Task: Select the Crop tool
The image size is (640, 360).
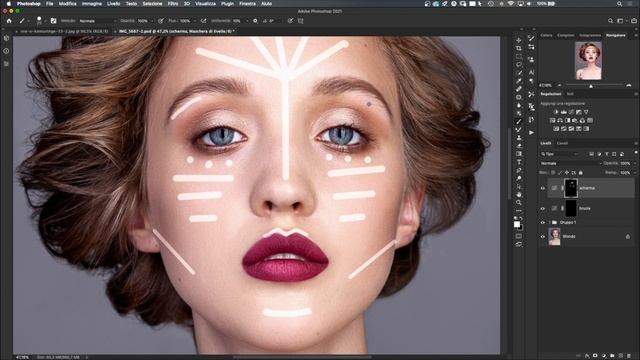Action: point(518,49)
